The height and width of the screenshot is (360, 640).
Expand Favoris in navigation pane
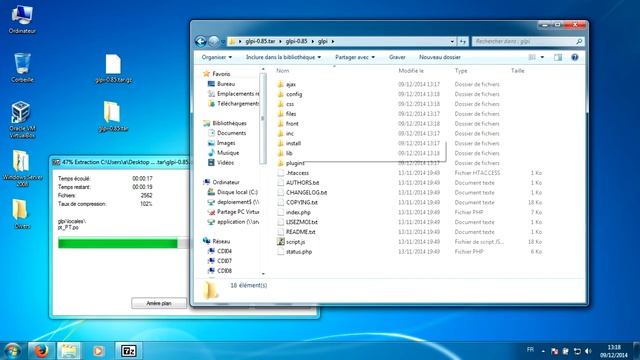tap(221, 74)
